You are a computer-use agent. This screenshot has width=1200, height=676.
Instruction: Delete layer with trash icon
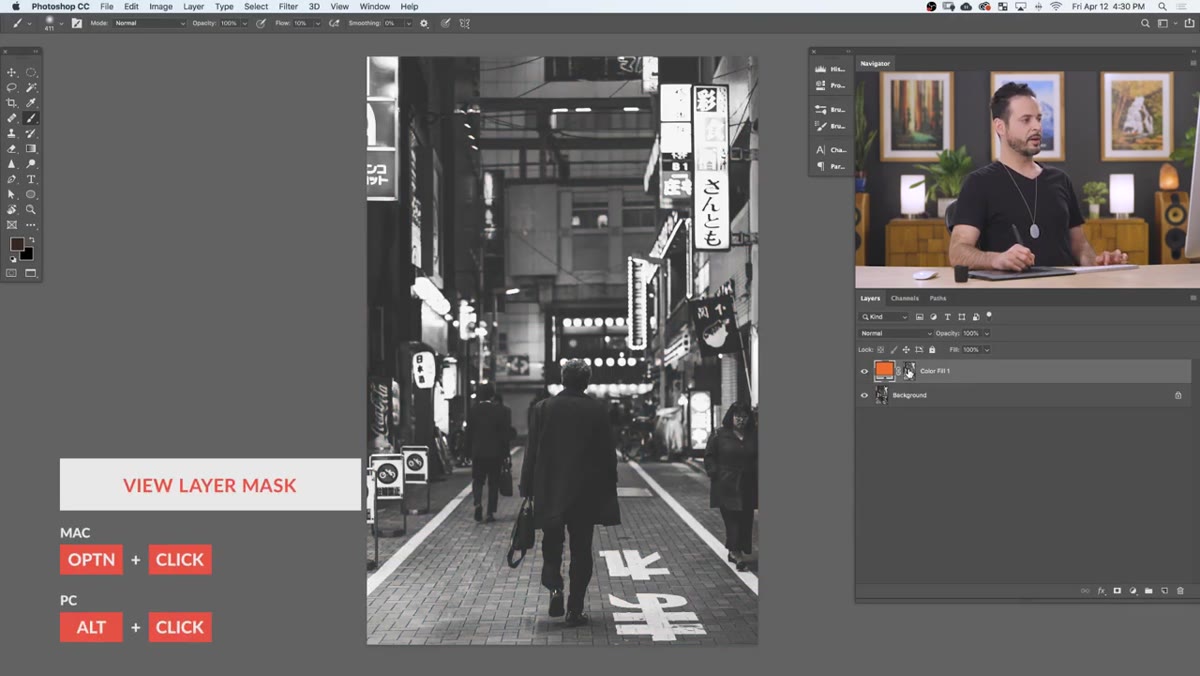(x=1181, y=591)
